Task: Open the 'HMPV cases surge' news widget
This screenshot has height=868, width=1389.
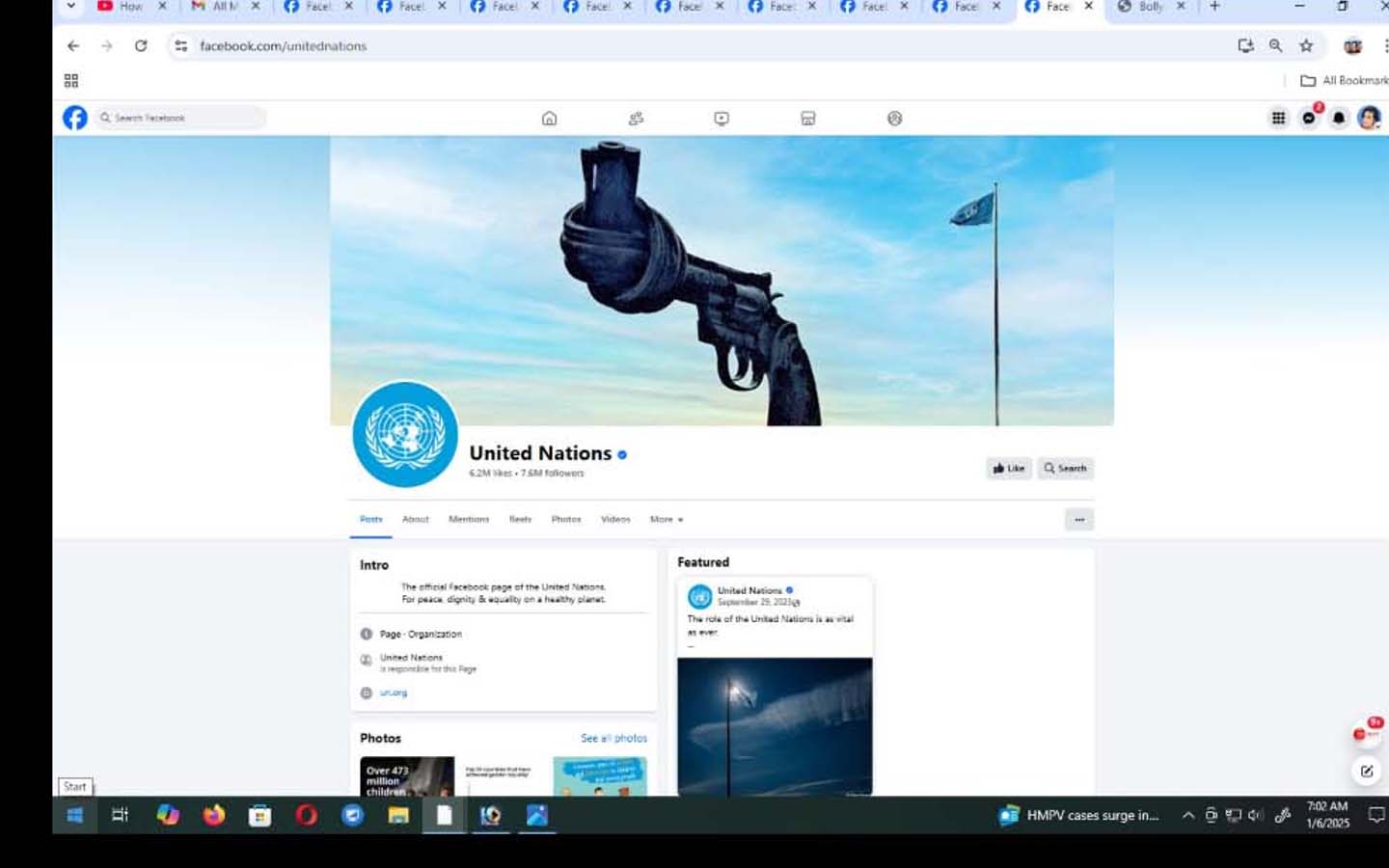Action: (1079, 815)
